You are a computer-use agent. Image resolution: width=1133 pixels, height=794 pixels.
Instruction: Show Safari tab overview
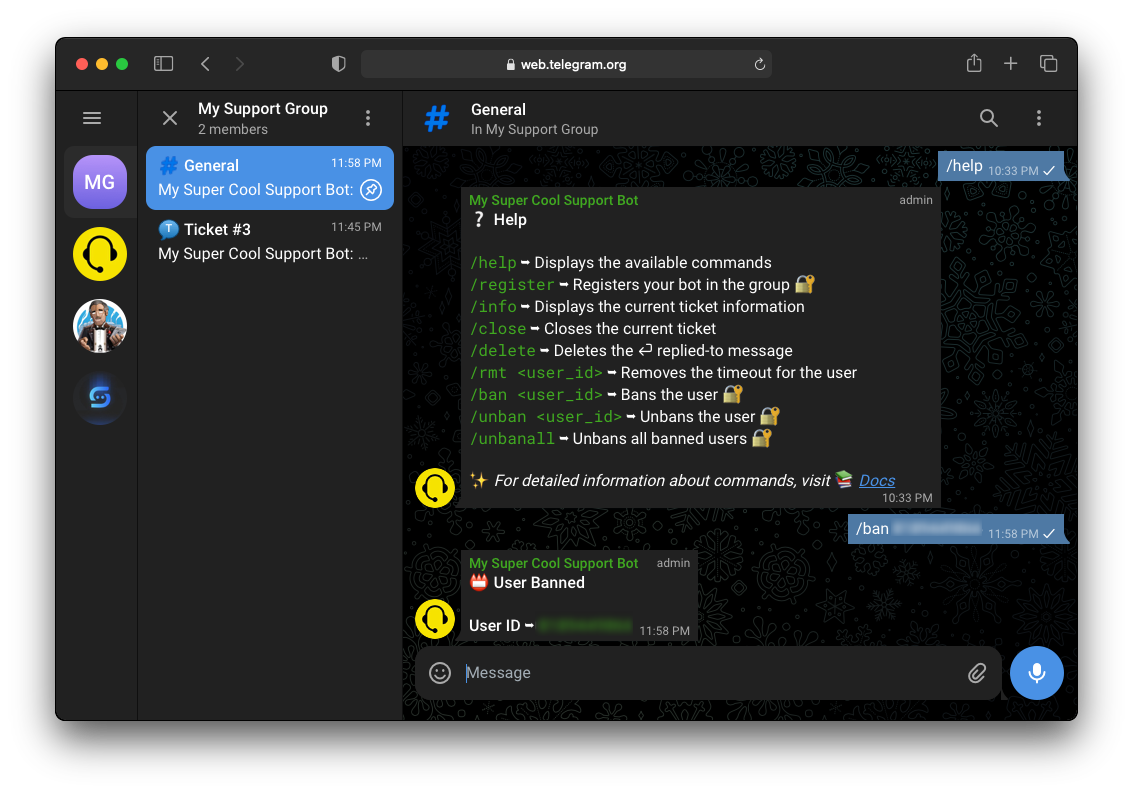(x=1048, y=64)
